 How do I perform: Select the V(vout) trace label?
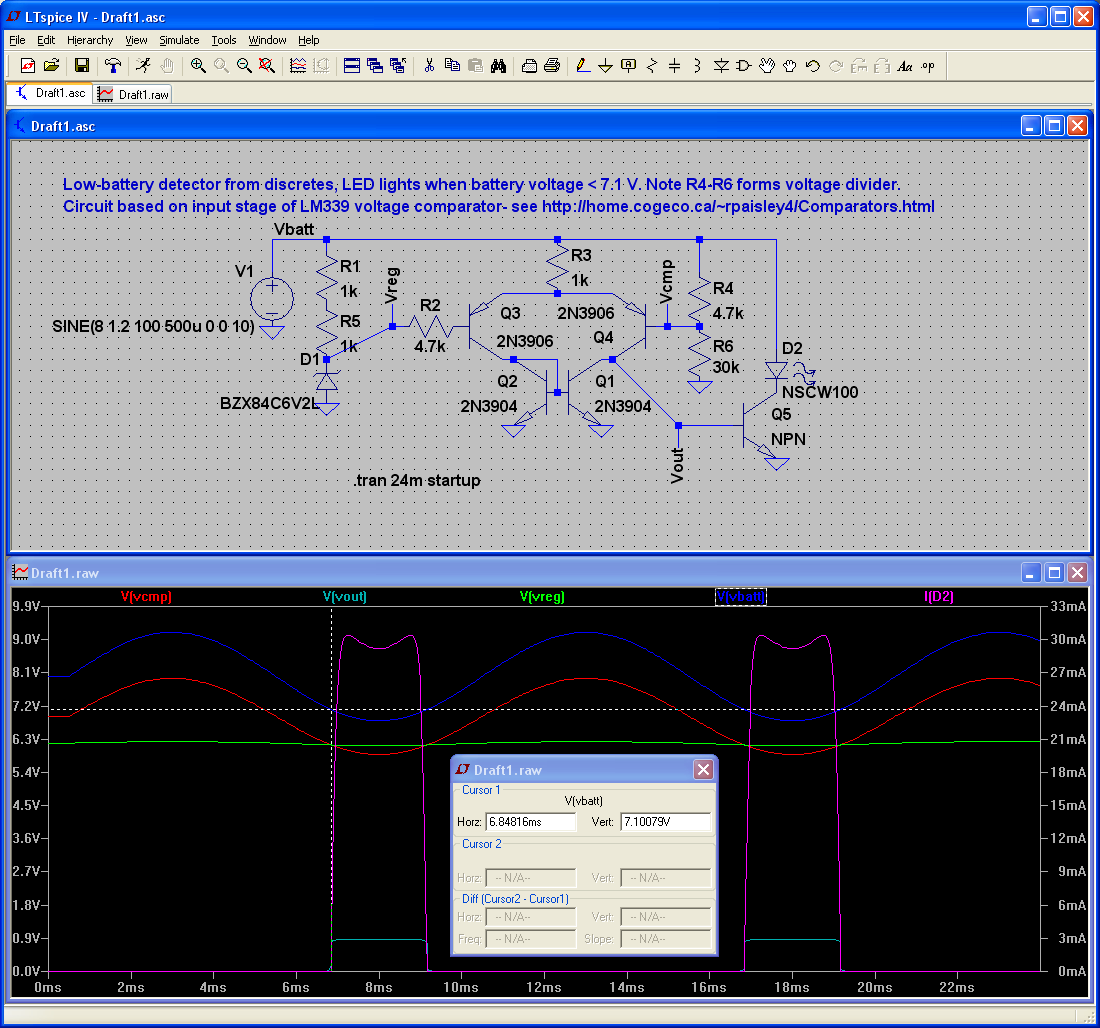coord(344,597)
